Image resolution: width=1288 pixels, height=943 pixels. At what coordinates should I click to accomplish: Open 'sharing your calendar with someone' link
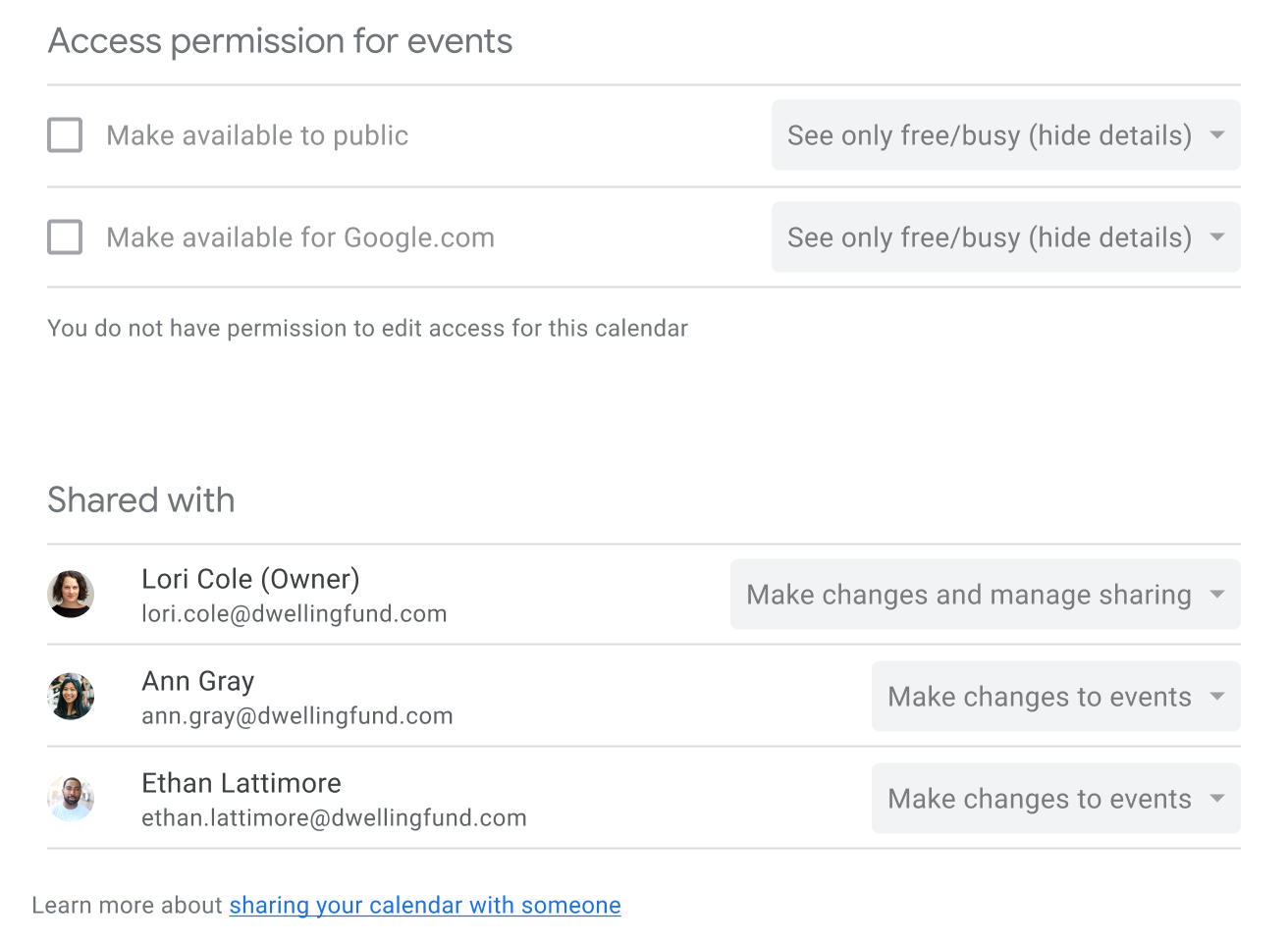point(425,905)
